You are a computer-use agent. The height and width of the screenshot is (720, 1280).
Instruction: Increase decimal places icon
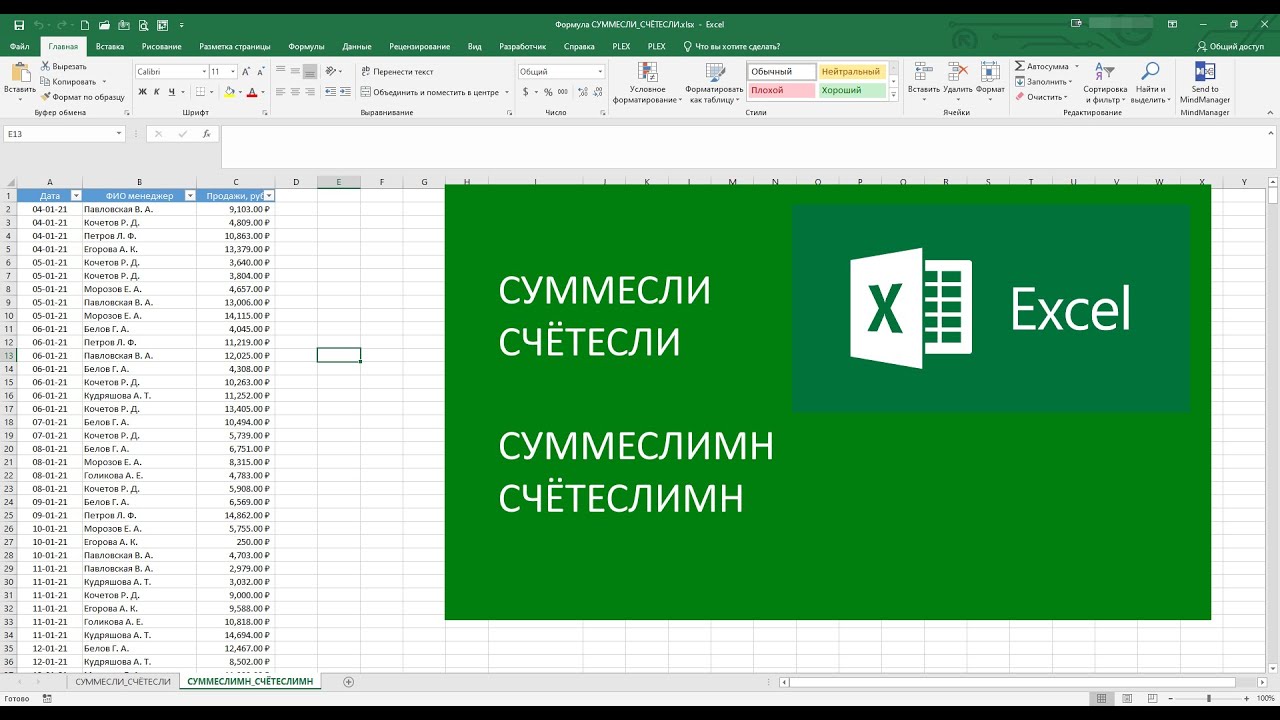pos(582,92)
